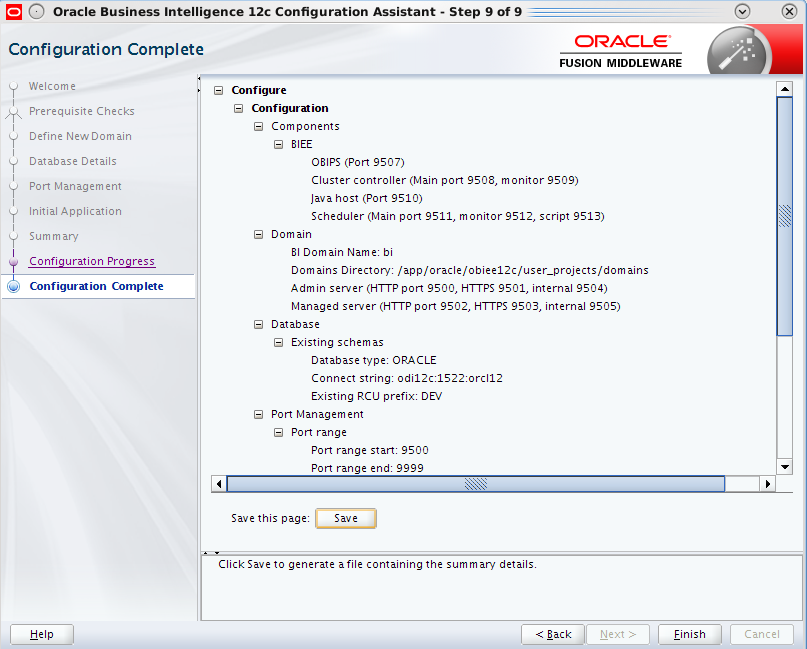The width and height of the screenshot is (807, 649).
Task: Collapse the Existing schemas node
Action: [x=278, y=343]
